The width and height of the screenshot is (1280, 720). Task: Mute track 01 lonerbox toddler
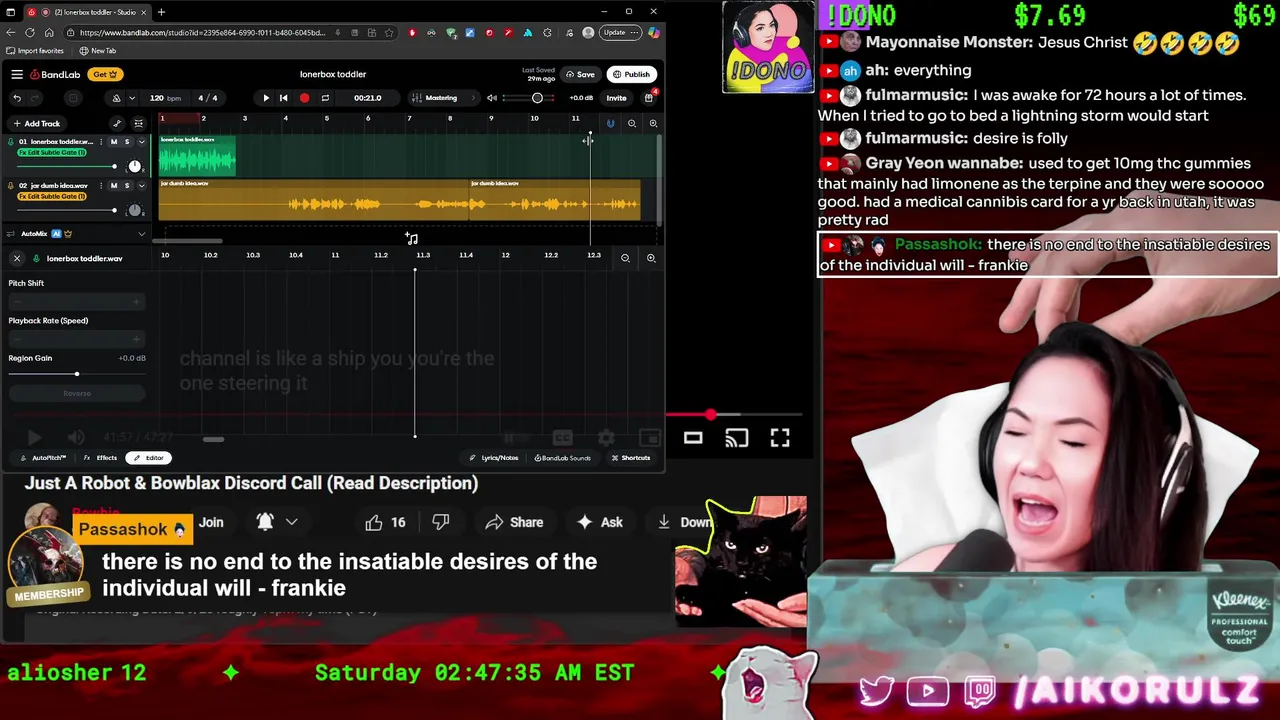tap(113, 142)
